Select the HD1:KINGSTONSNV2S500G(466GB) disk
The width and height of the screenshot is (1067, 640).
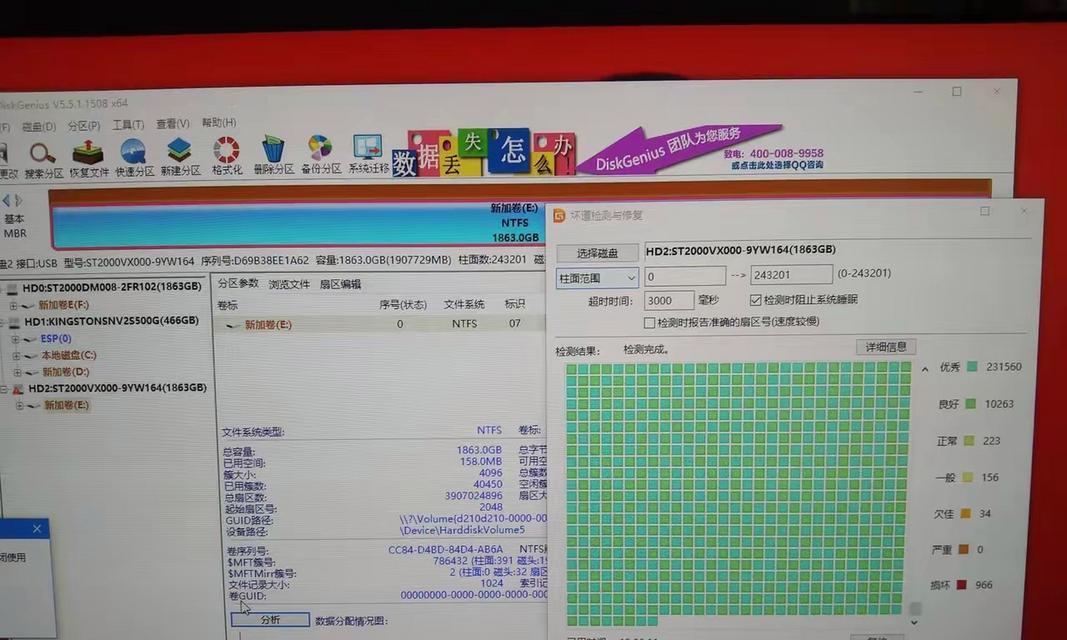[111, 320]
